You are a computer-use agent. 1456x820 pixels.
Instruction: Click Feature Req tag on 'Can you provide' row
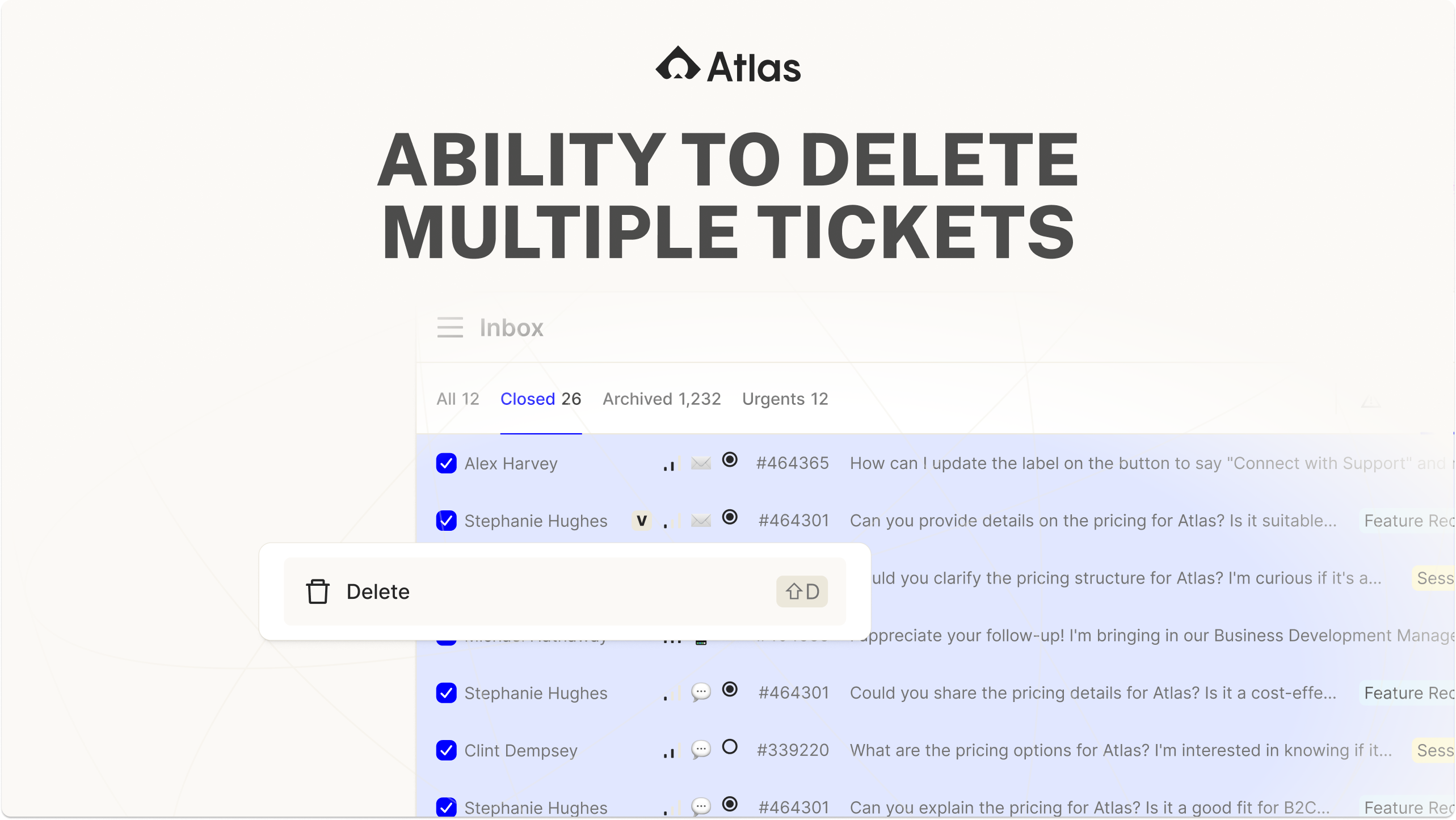[1408, 521]
